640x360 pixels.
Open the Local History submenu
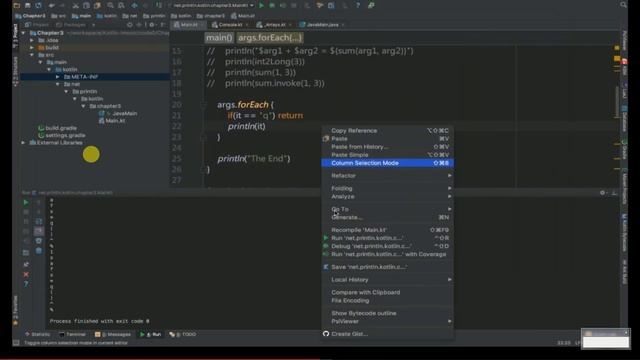click(388, 280)
